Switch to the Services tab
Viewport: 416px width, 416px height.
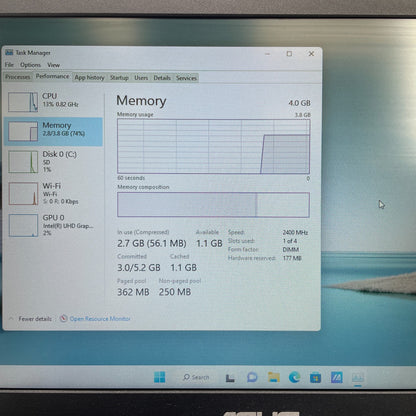[x=186, y=78]
